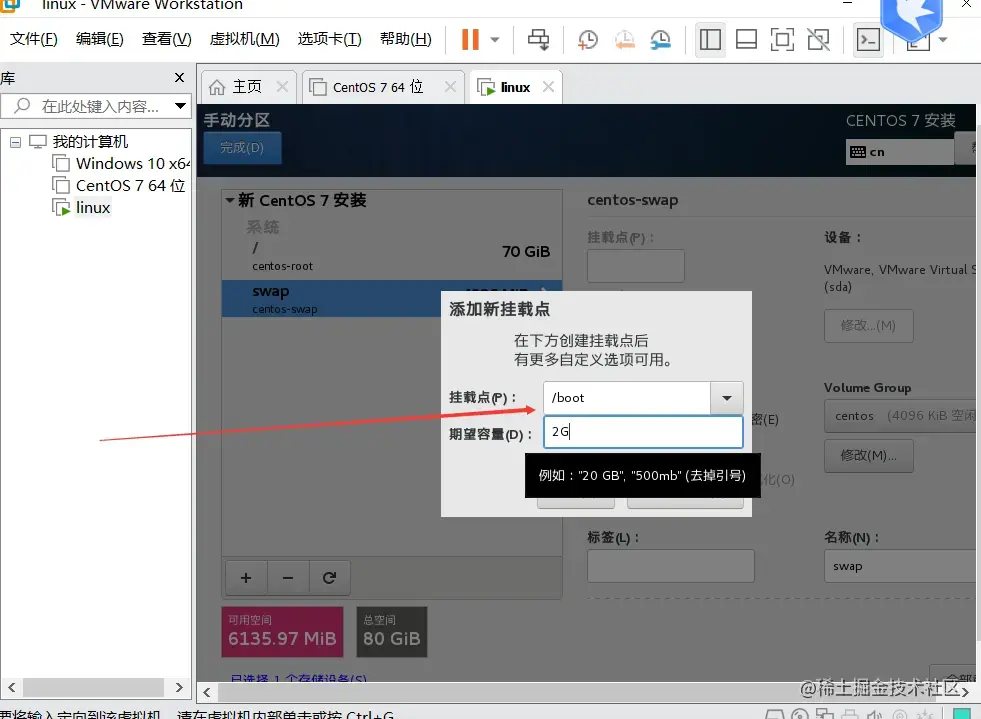Click the printer status bar icon
This screenshot has width=981, height=719.
pyautogui.click(x=850, y=715)
